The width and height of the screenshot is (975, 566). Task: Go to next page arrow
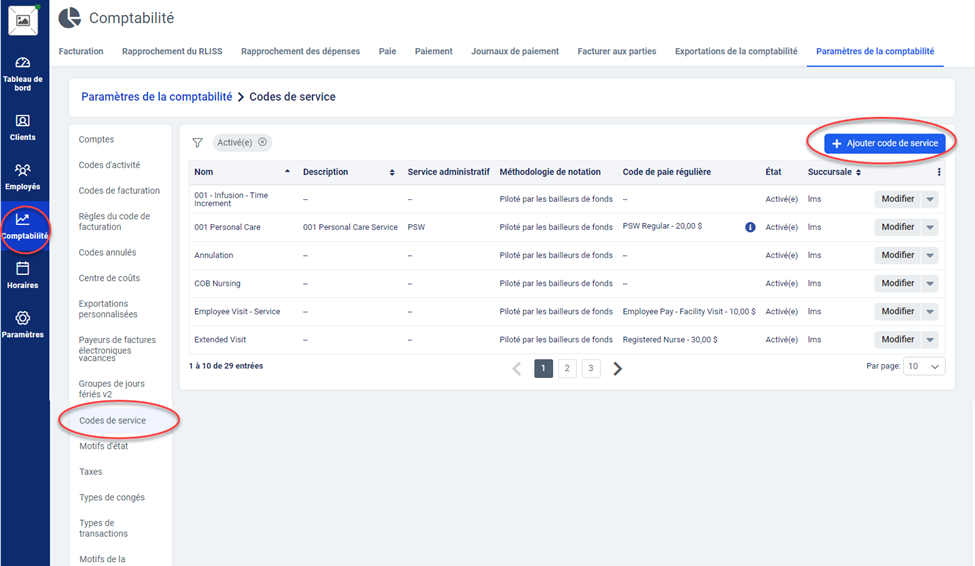click(617, 368)
